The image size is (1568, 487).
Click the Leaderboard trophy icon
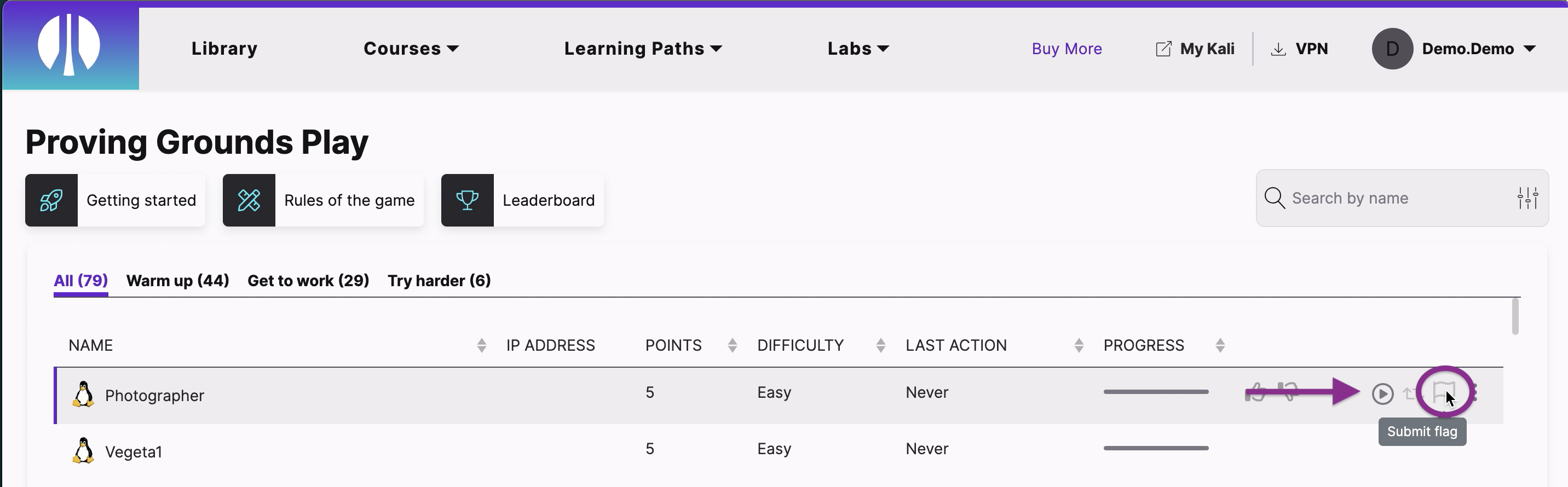pos(467,200)
